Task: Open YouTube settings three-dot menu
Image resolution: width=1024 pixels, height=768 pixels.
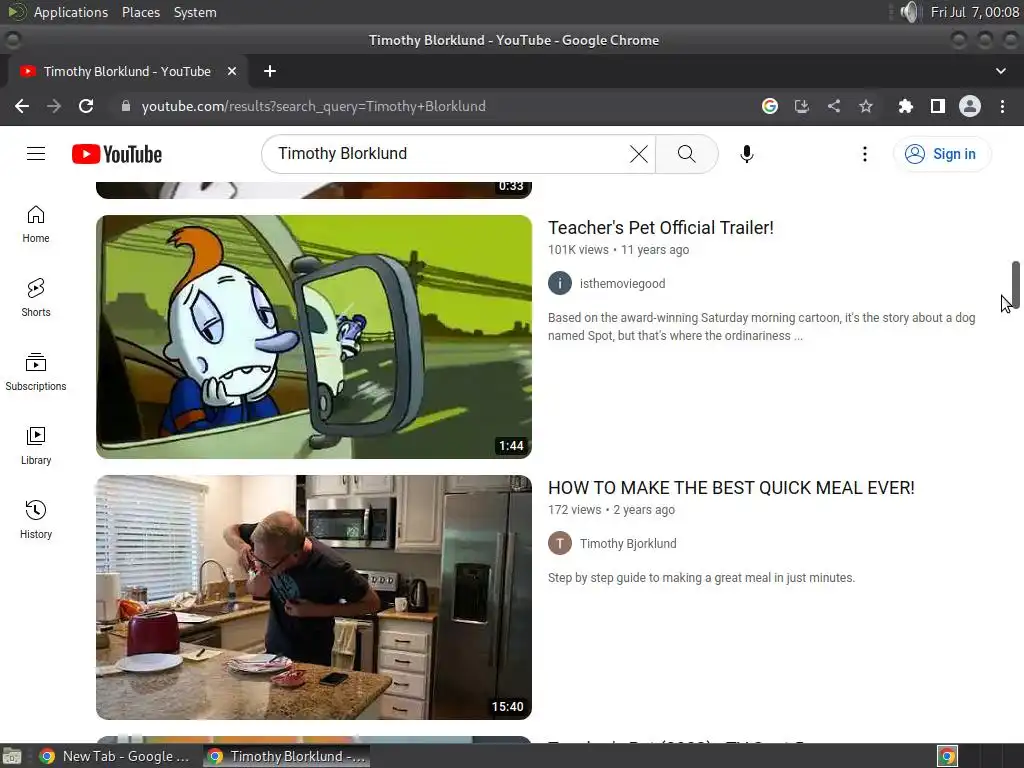Action: pyautogui.click(x=865, y=154)
